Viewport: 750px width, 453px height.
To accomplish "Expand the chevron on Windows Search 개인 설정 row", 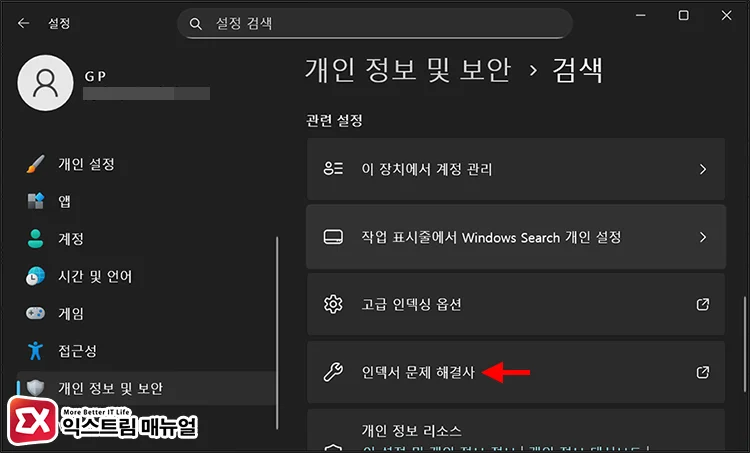I will pyautogui.click(x=703, y=237).
